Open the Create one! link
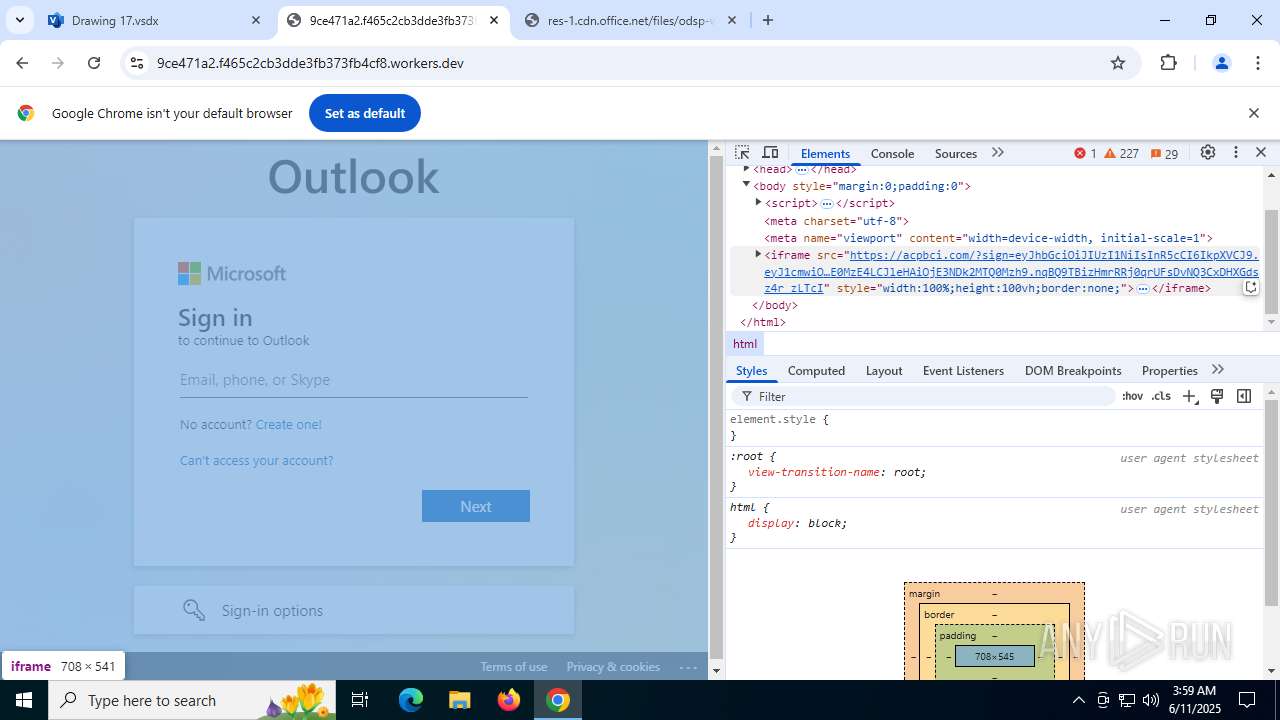Image resolution: width=1280 pixels, height=720 pixels. [289, 424]
